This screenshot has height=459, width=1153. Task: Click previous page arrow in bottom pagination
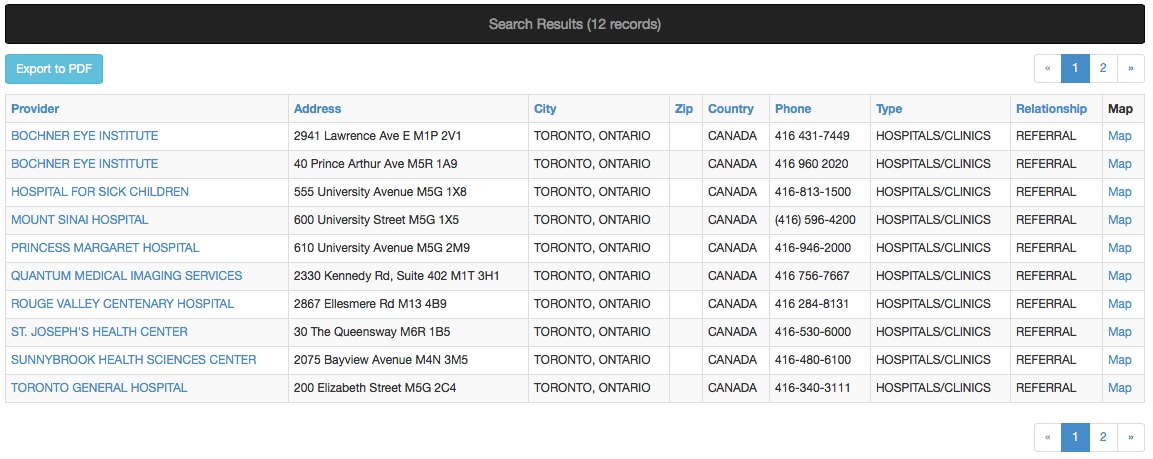point(1048,438)
